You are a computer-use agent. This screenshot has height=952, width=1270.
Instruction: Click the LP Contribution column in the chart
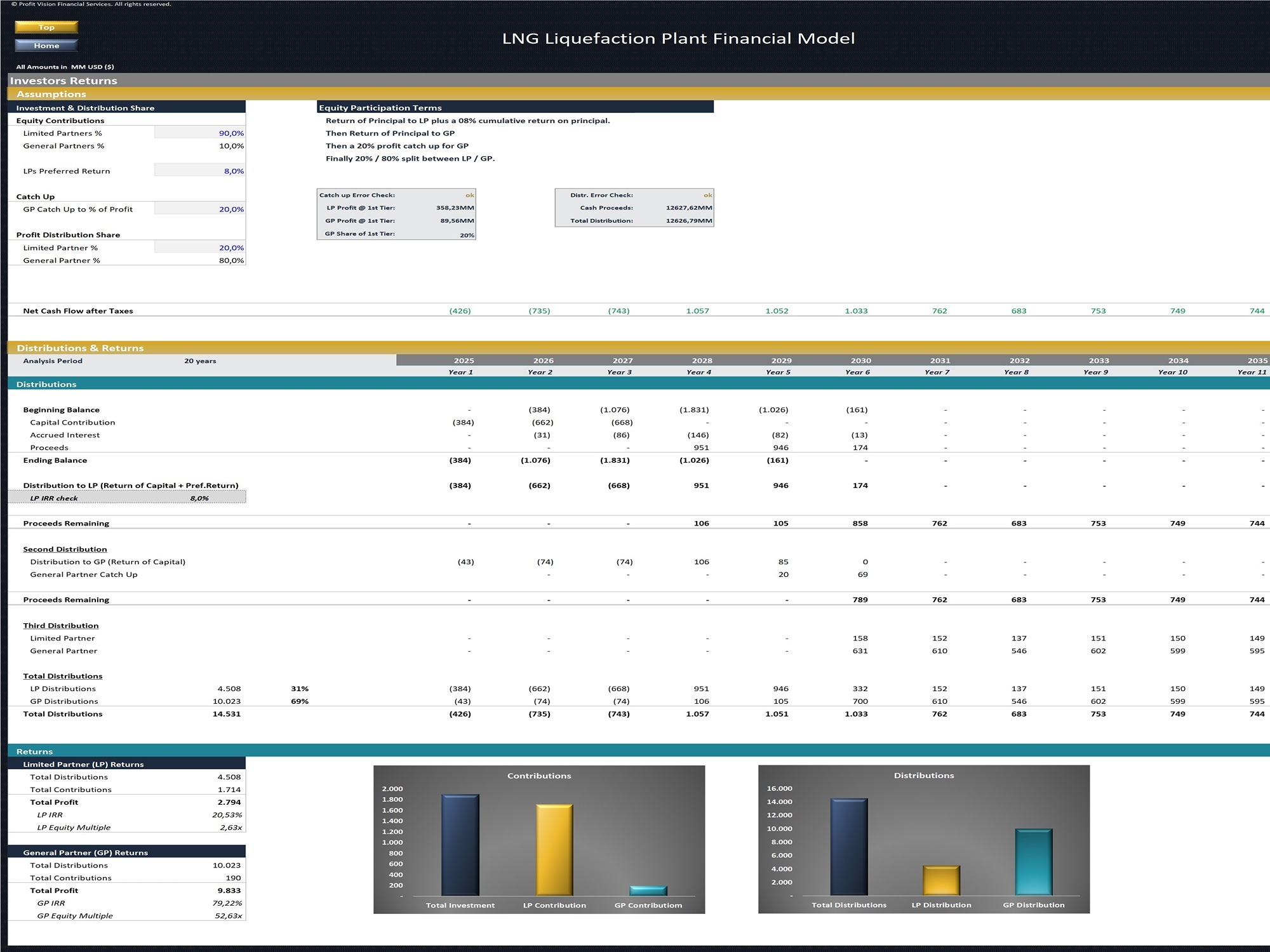554,850
